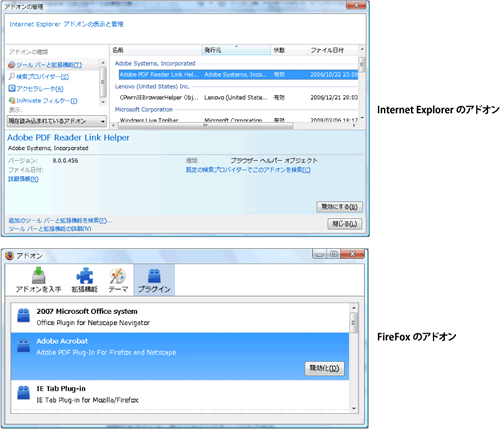Close the IE add-ons dialog via close button

(x=345, y=224)
